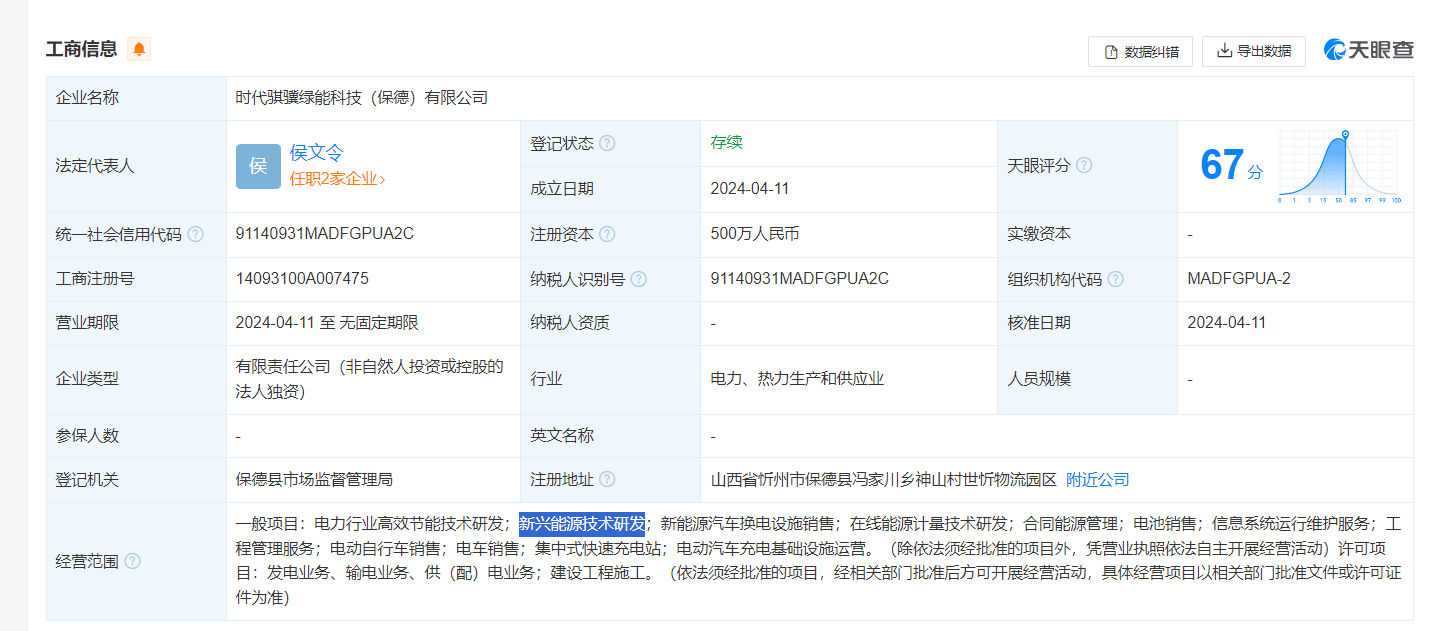The image size is (1429, 631).
Task: Click help icon next to 注册资本
Action: coord(607,234)
